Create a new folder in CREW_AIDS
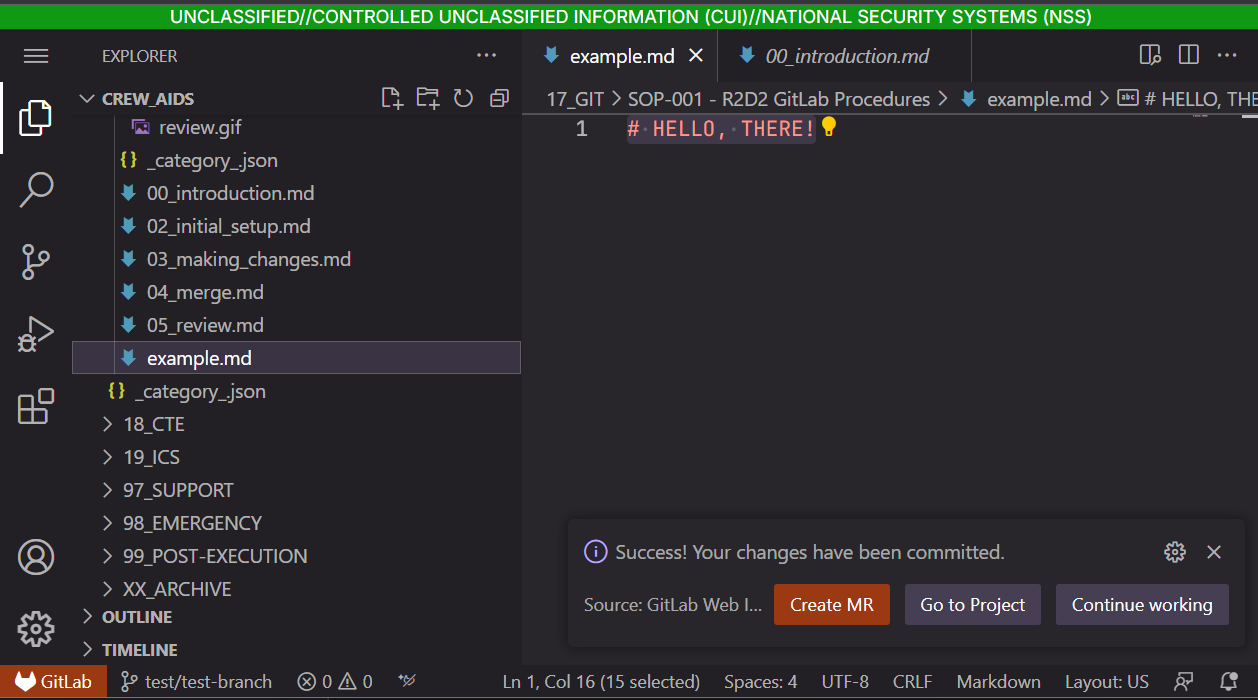1258x700 pixels. point(428,98)
